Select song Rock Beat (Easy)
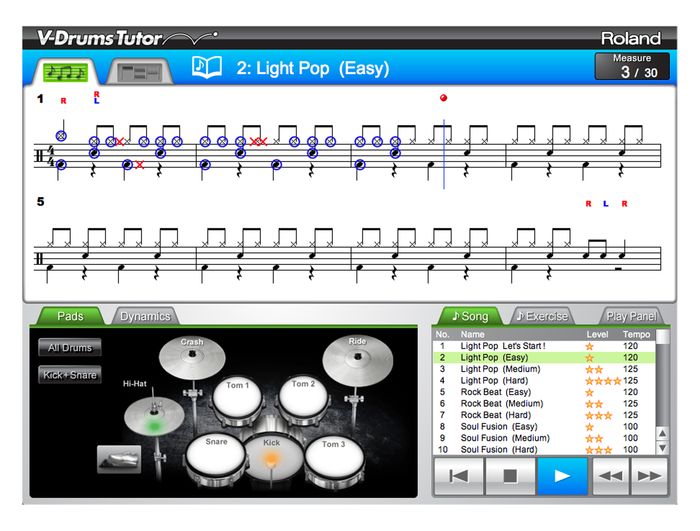 [x=544, y=392]
